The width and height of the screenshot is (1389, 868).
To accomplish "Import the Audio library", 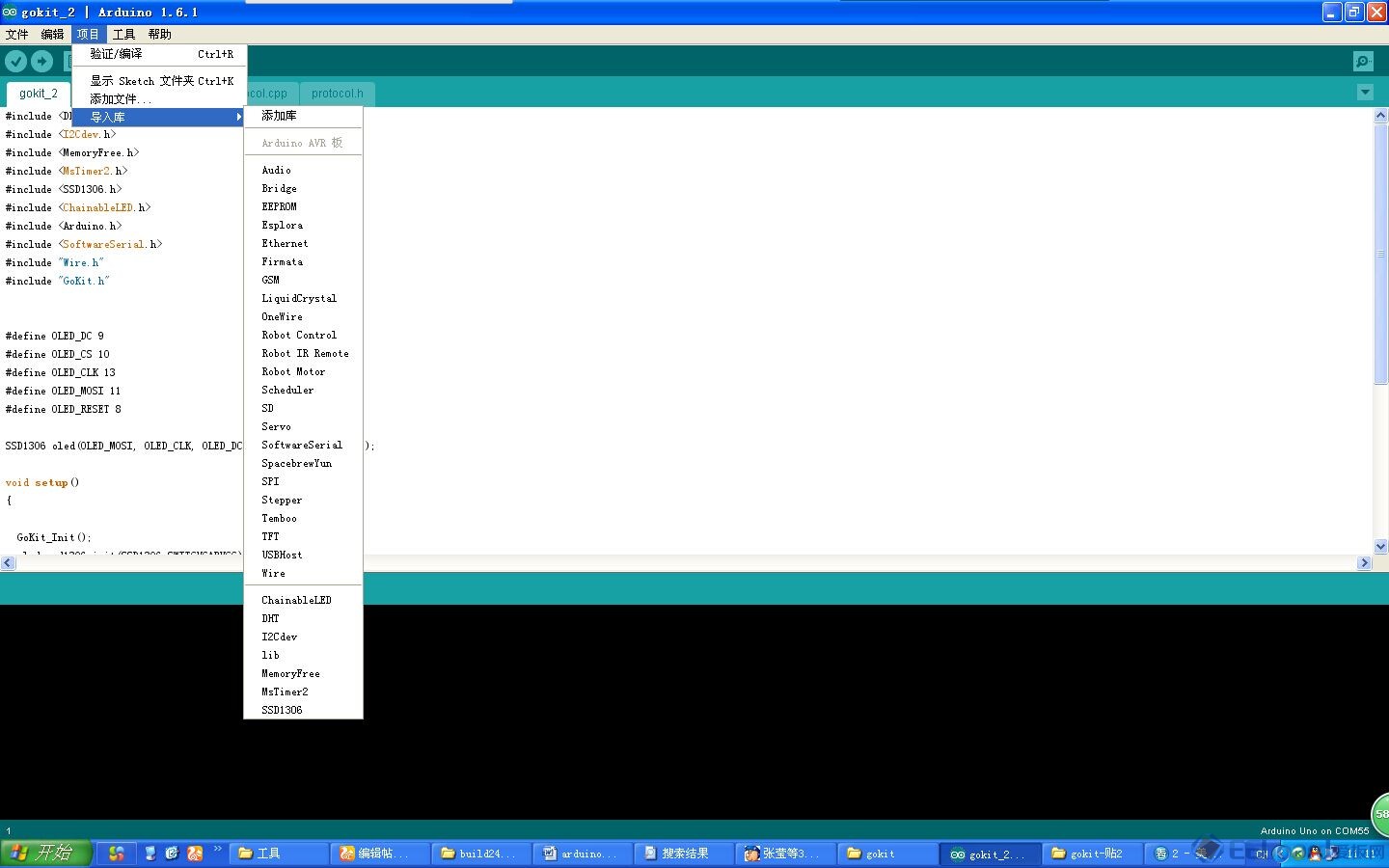I will coord(303,170).
